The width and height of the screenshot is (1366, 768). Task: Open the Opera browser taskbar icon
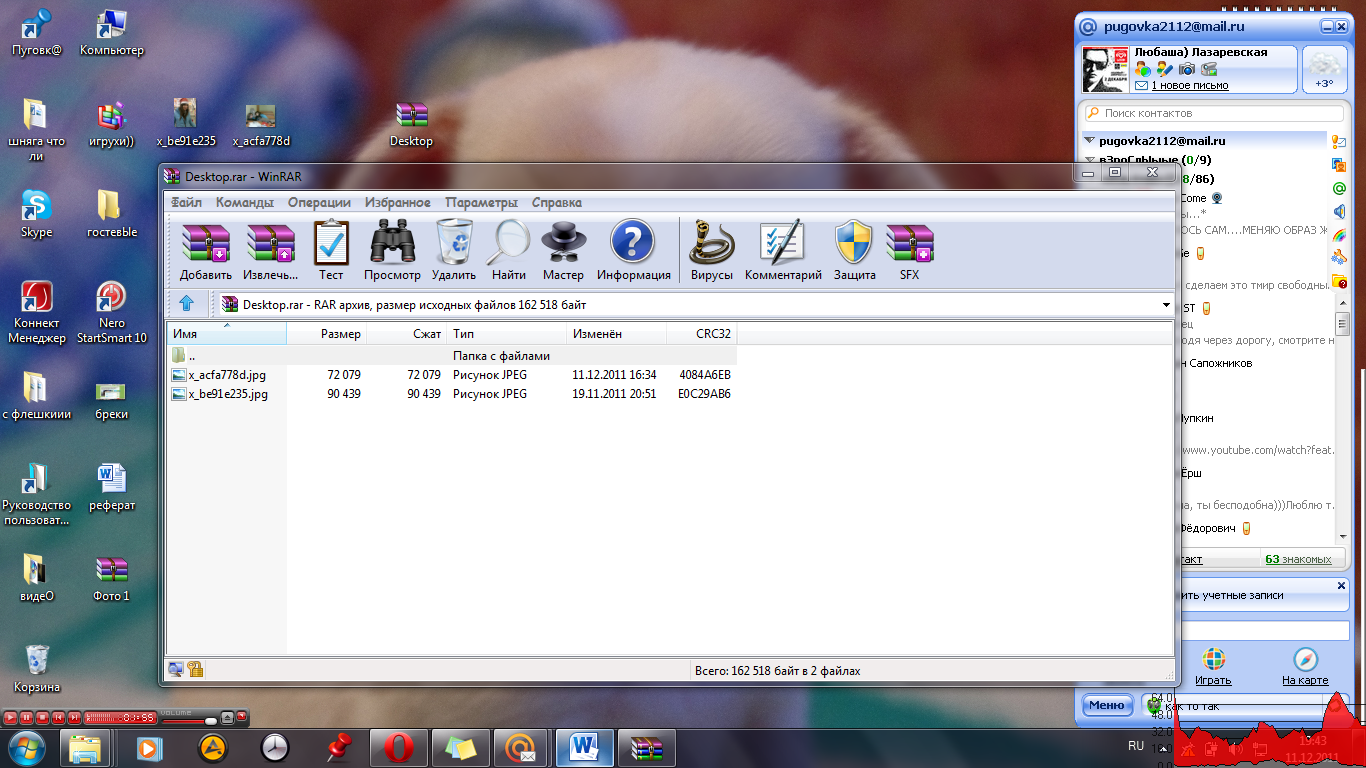pyautogui.click(x=399, y=747)
